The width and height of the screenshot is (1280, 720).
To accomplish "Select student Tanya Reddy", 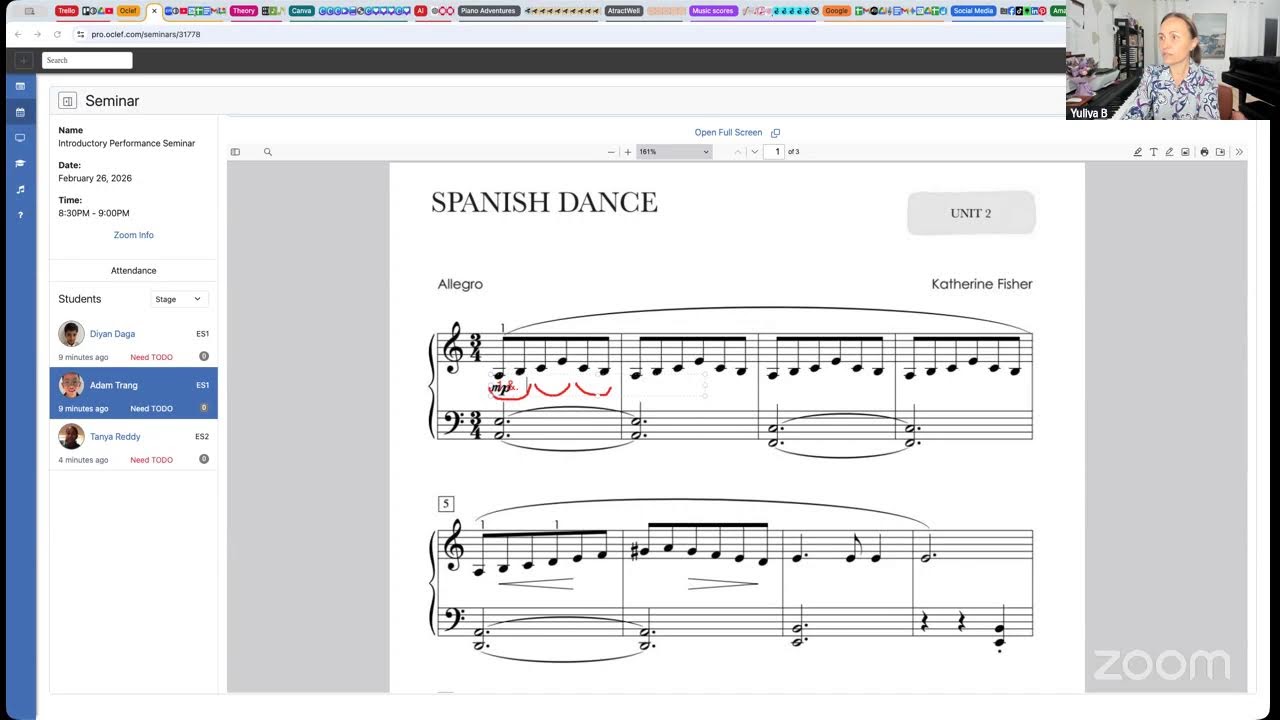I will click(x=115, y=437).
